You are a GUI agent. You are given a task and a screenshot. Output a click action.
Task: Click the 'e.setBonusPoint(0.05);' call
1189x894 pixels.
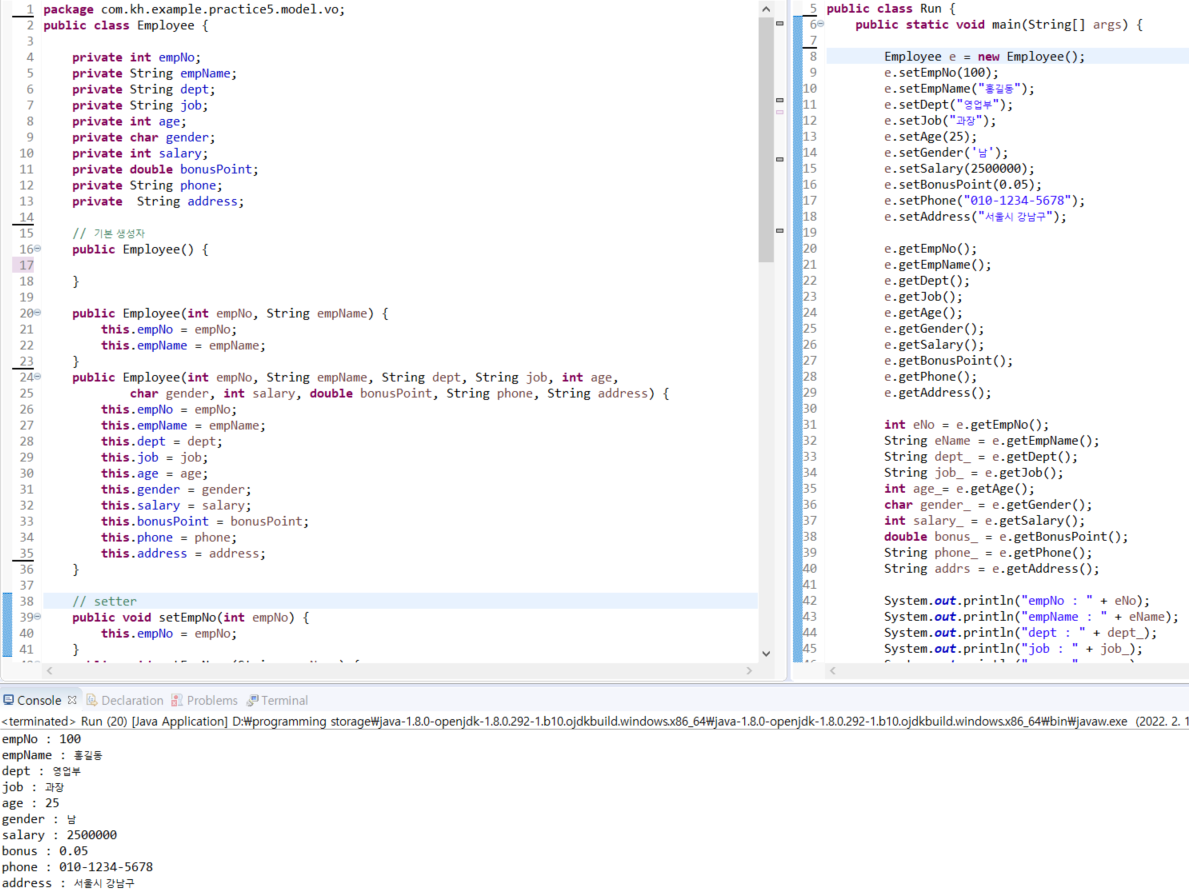click(963, 185)
